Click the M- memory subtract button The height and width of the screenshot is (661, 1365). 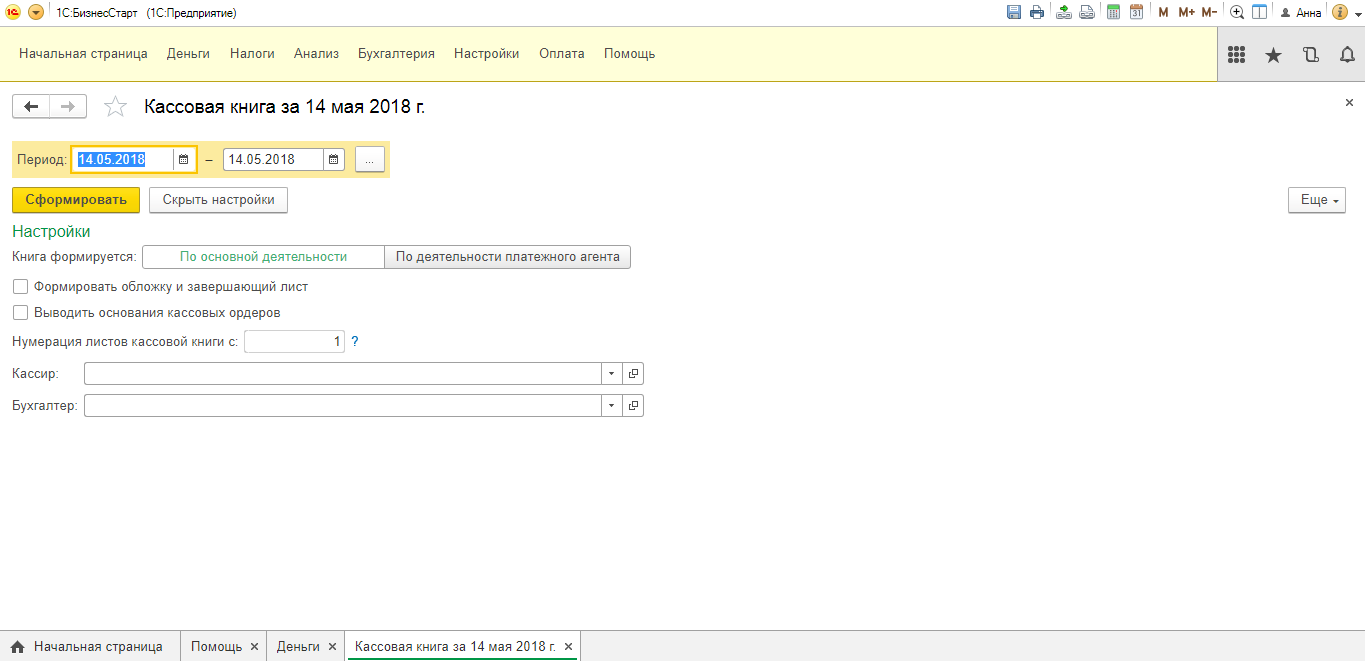(1209, 12)
